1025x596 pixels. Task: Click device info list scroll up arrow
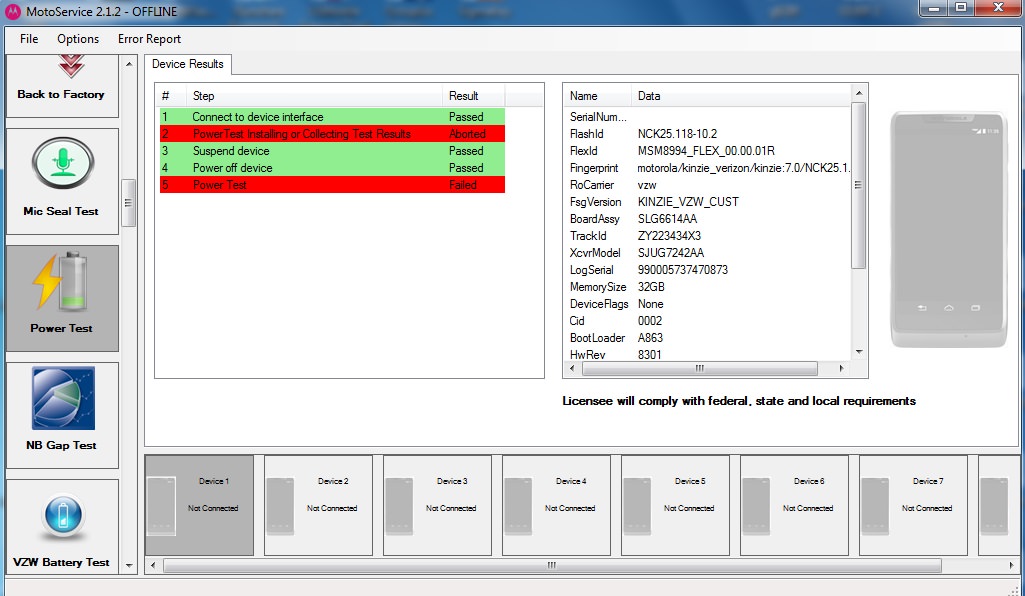tap(859, 93)
